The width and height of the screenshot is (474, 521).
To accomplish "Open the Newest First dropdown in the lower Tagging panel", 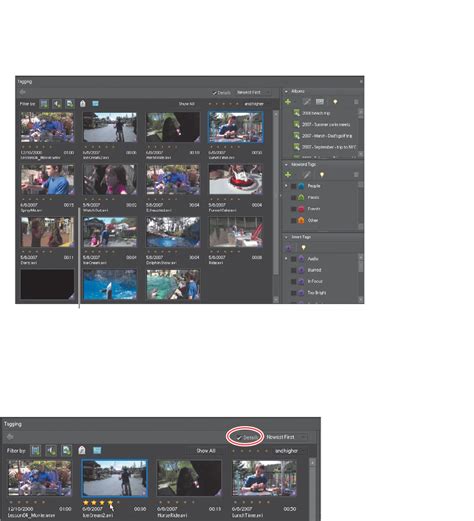I will tap(286, 437).
